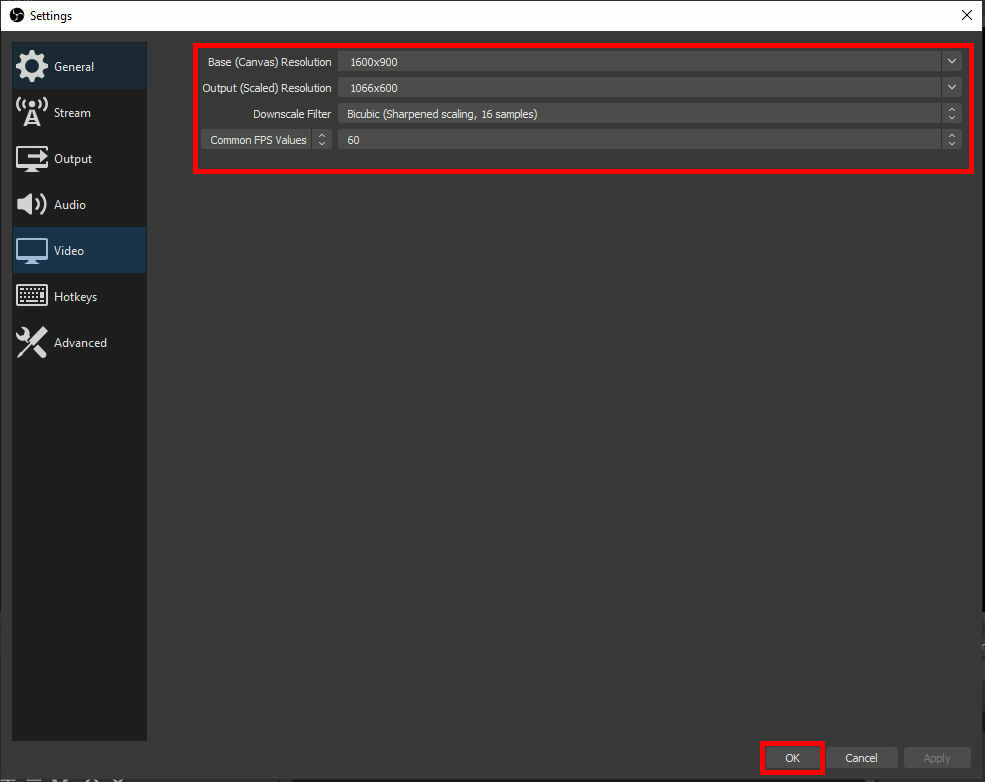This screenshot has width=985, height=782.
Task: Switch to the Stream tab label
Action: 72,112
